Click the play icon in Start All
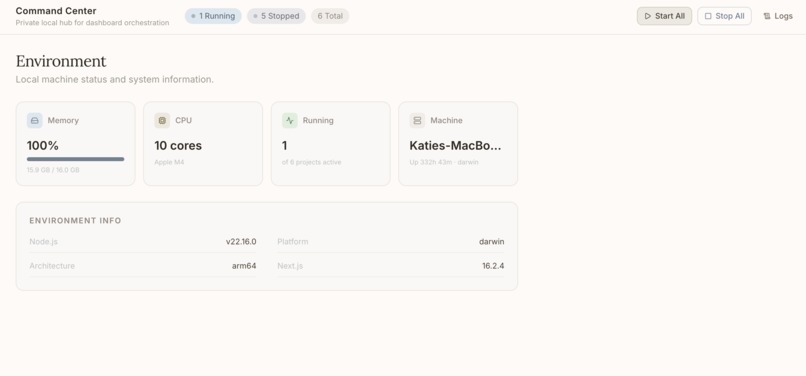The width and height of the screenshot is (806, 376). coord(648,16)
